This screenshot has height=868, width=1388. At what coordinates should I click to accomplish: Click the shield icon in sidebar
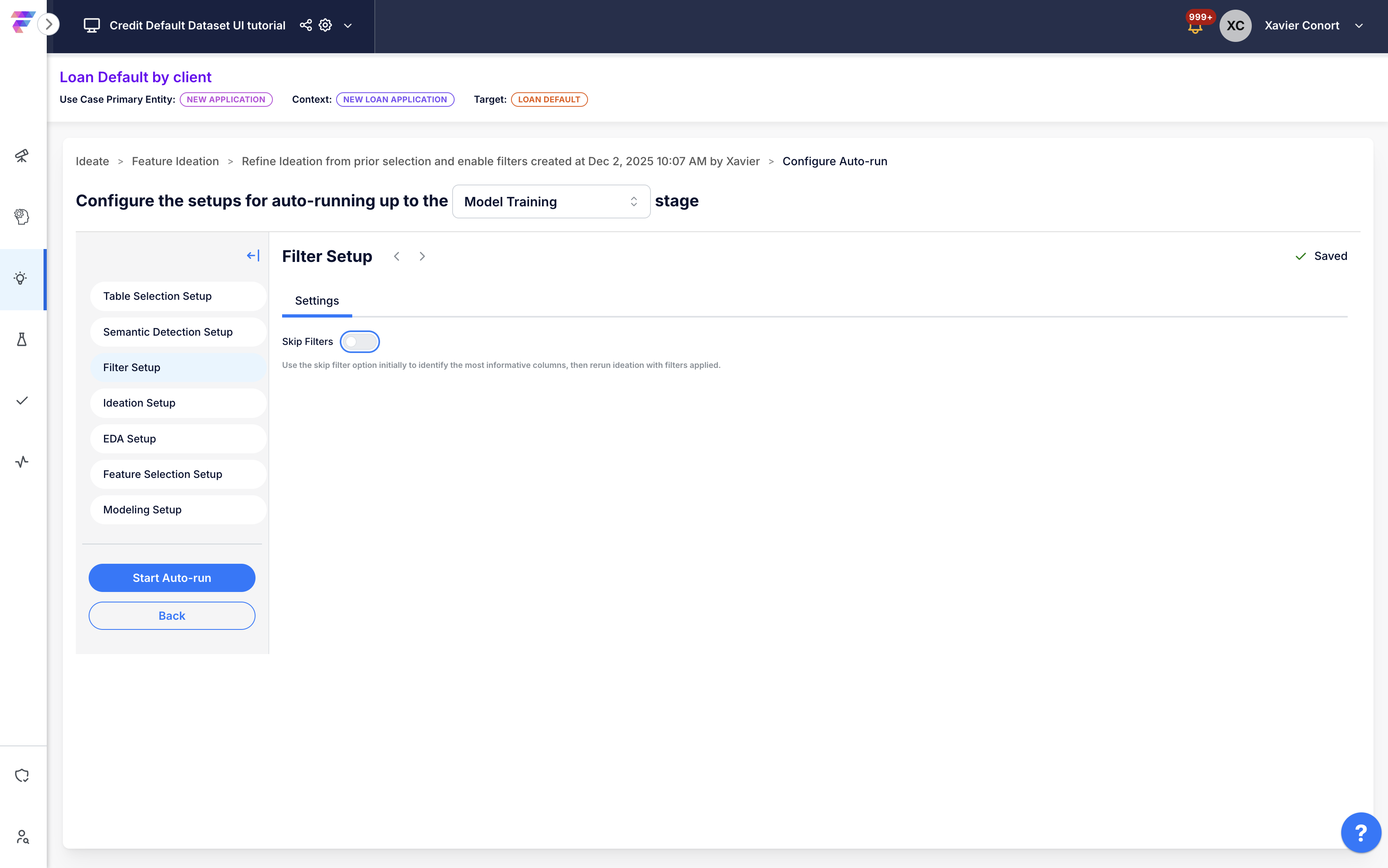point(22,776)
